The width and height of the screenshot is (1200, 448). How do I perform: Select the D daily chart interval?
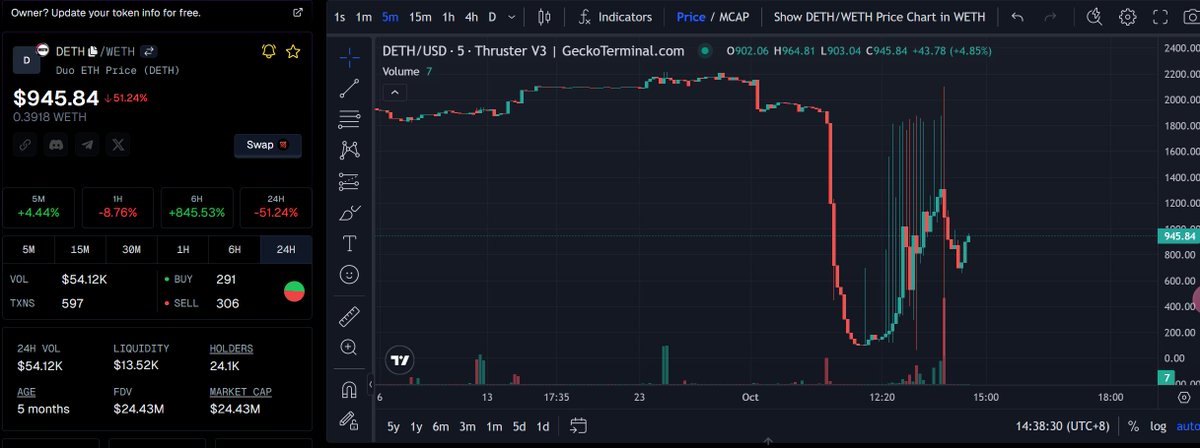[x=492, y=17]
